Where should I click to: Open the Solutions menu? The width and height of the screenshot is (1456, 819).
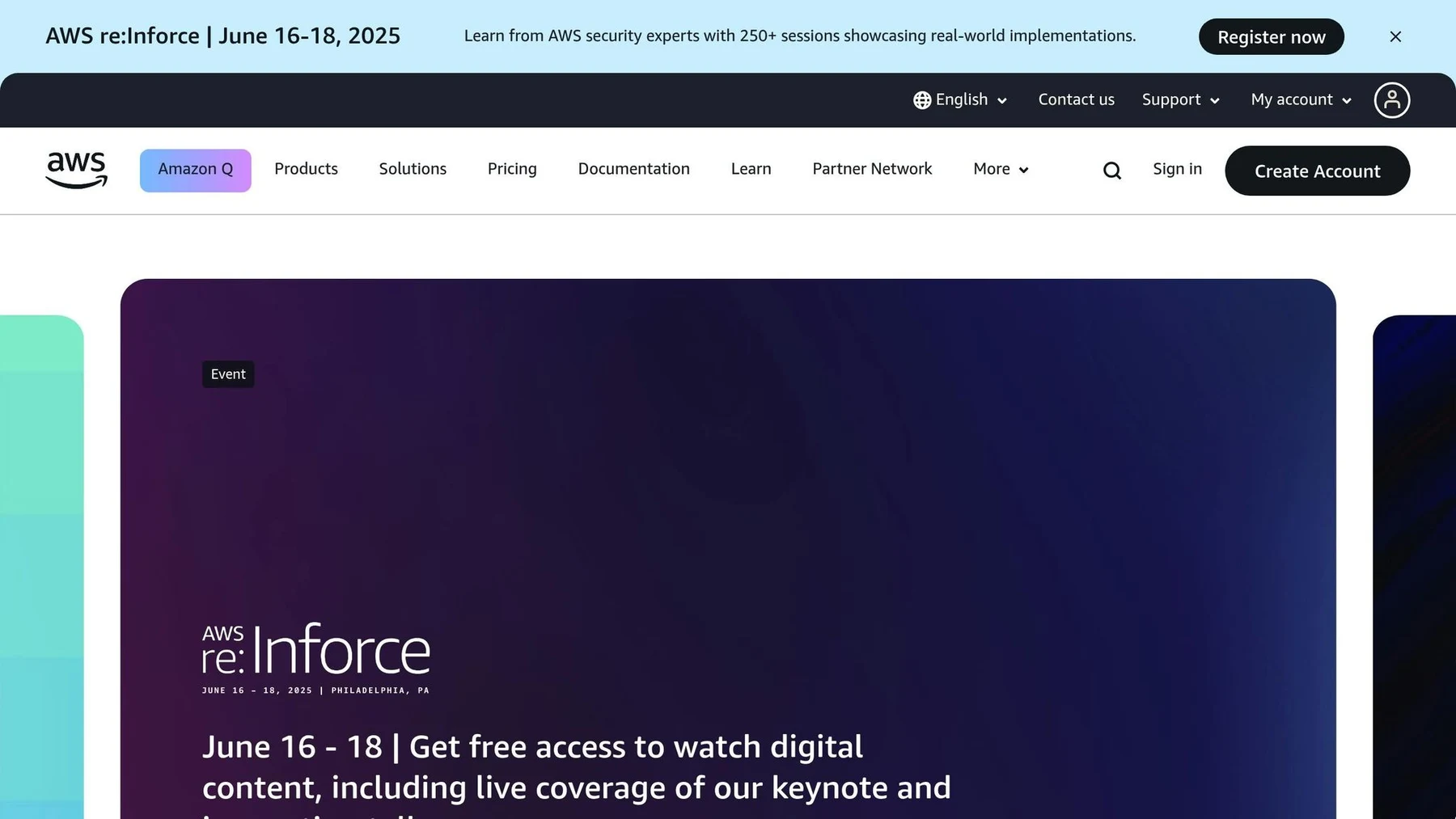[x=413, y=169]
